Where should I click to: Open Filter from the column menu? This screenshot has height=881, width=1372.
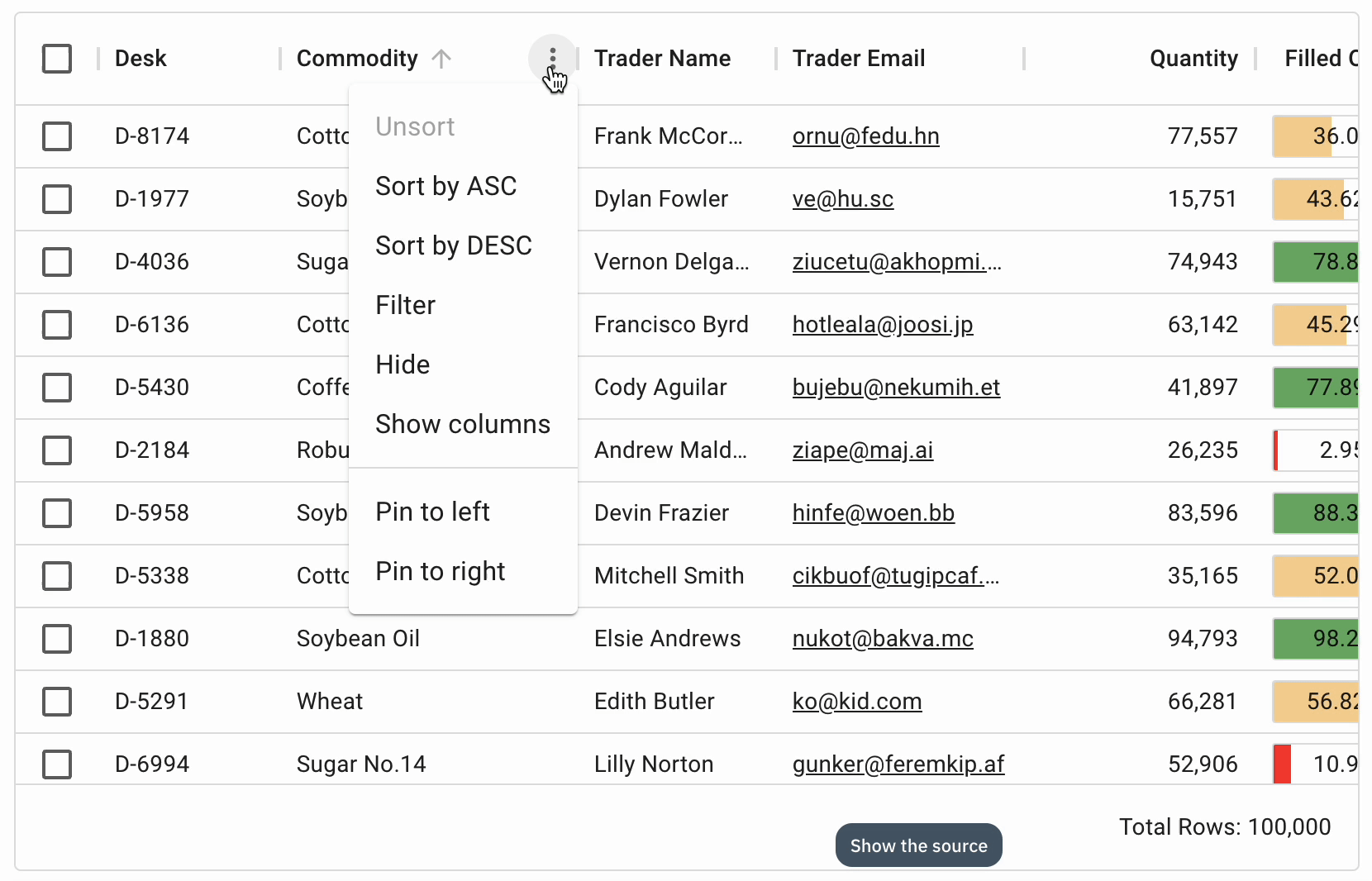pyautogui.click(x=405, y=305)
